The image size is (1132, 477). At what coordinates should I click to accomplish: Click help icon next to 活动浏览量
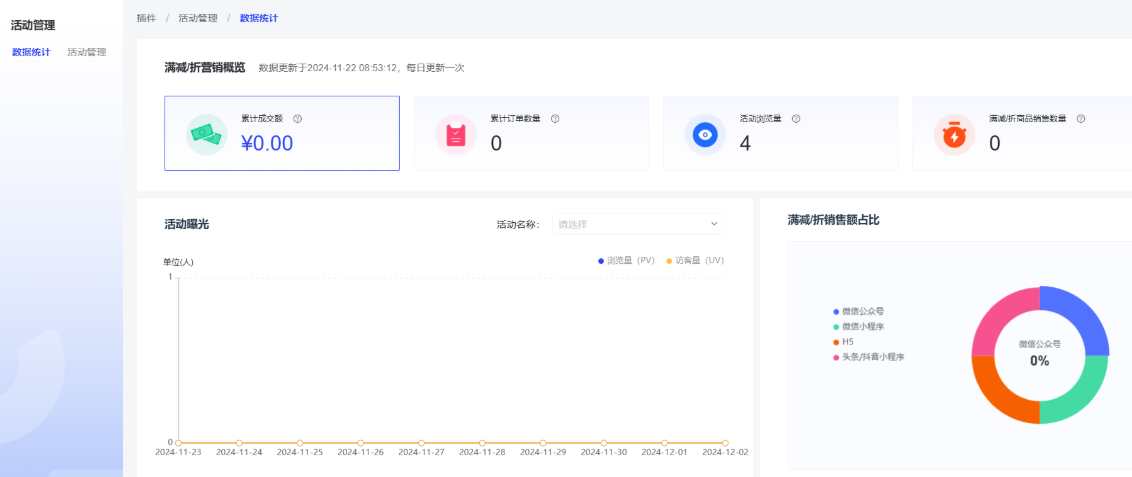796,118
